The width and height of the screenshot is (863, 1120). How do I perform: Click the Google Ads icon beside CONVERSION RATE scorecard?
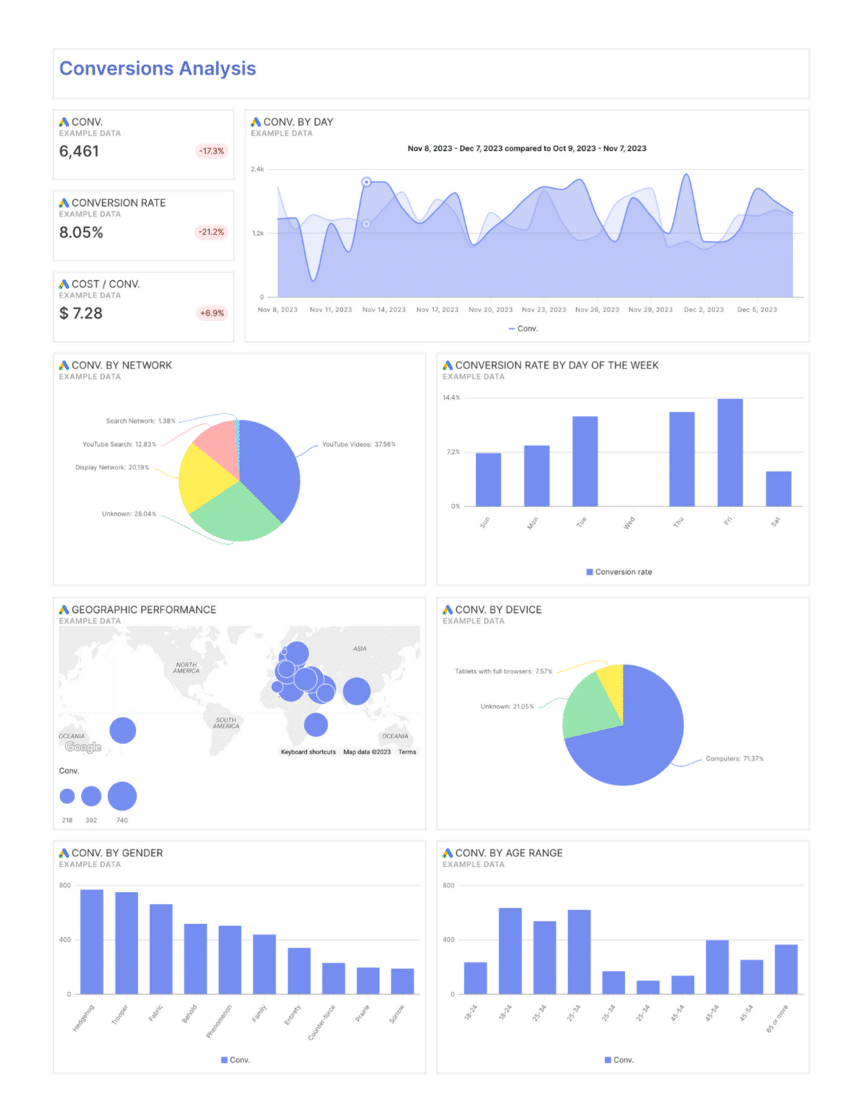pos(64,203)
